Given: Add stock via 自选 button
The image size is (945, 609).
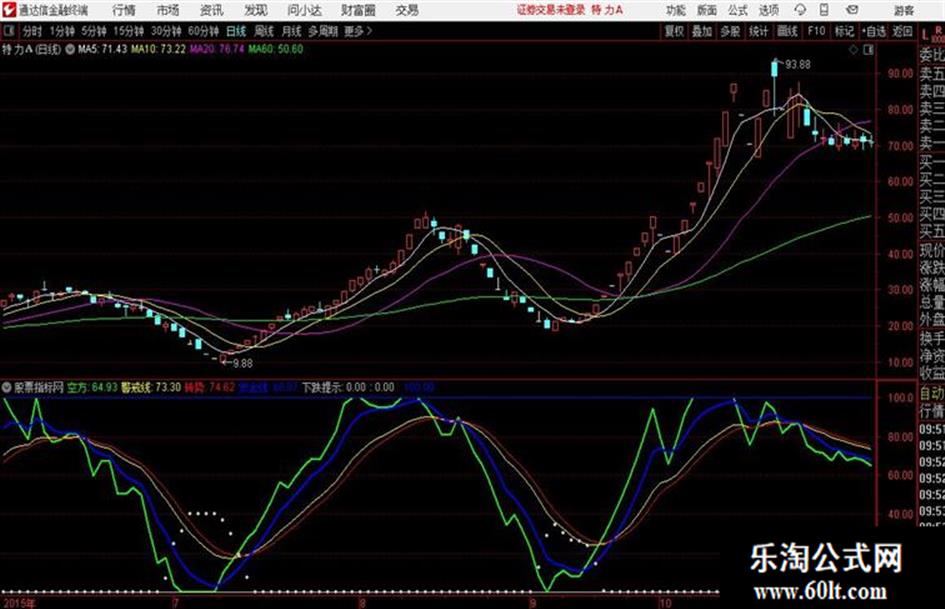Looking at the screenshot, I should [874, 31].
